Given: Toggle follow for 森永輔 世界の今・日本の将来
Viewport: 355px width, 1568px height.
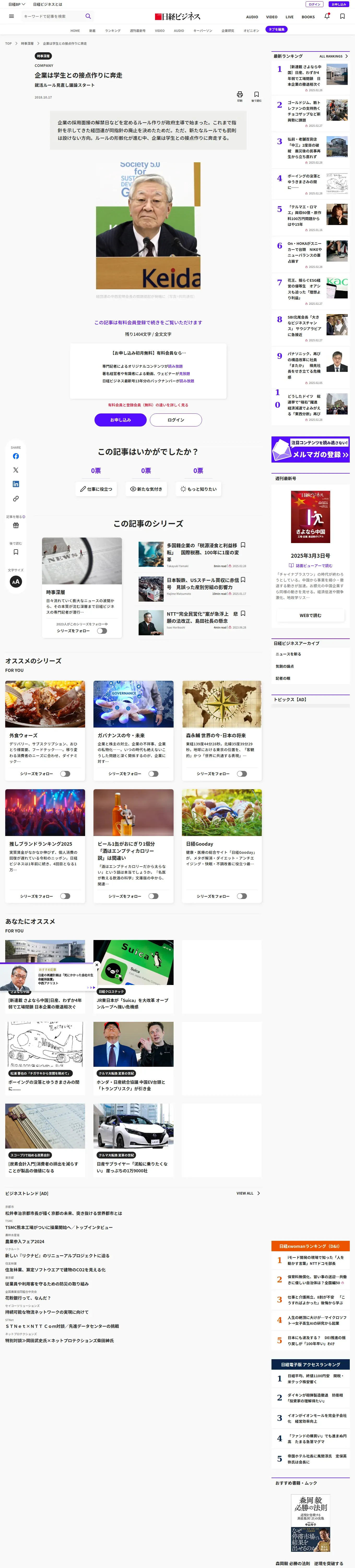Looking at the screenshot, I should (x=242, y=774).
